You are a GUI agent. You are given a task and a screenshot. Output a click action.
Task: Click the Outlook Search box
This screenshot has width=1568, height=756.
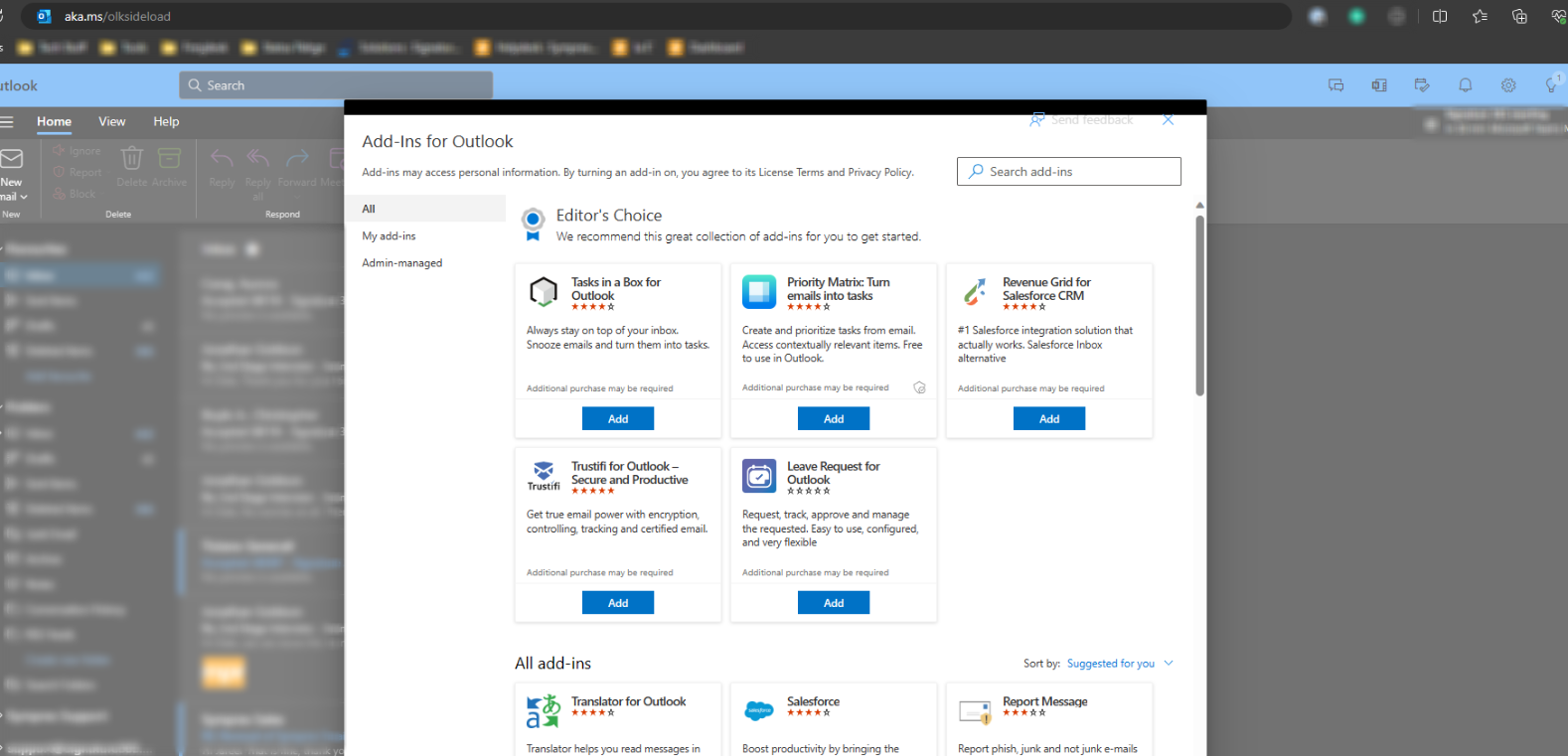(336, 85)
